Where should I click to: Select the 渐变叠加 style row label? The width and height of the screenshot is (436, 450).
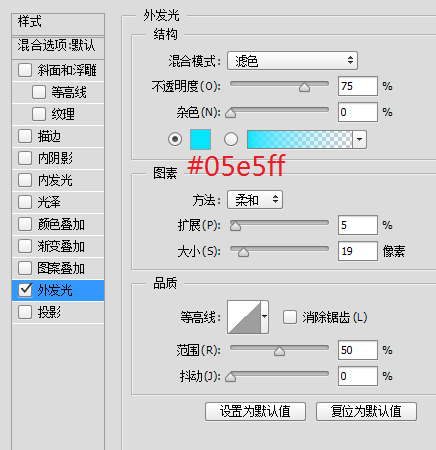point(61,246)
